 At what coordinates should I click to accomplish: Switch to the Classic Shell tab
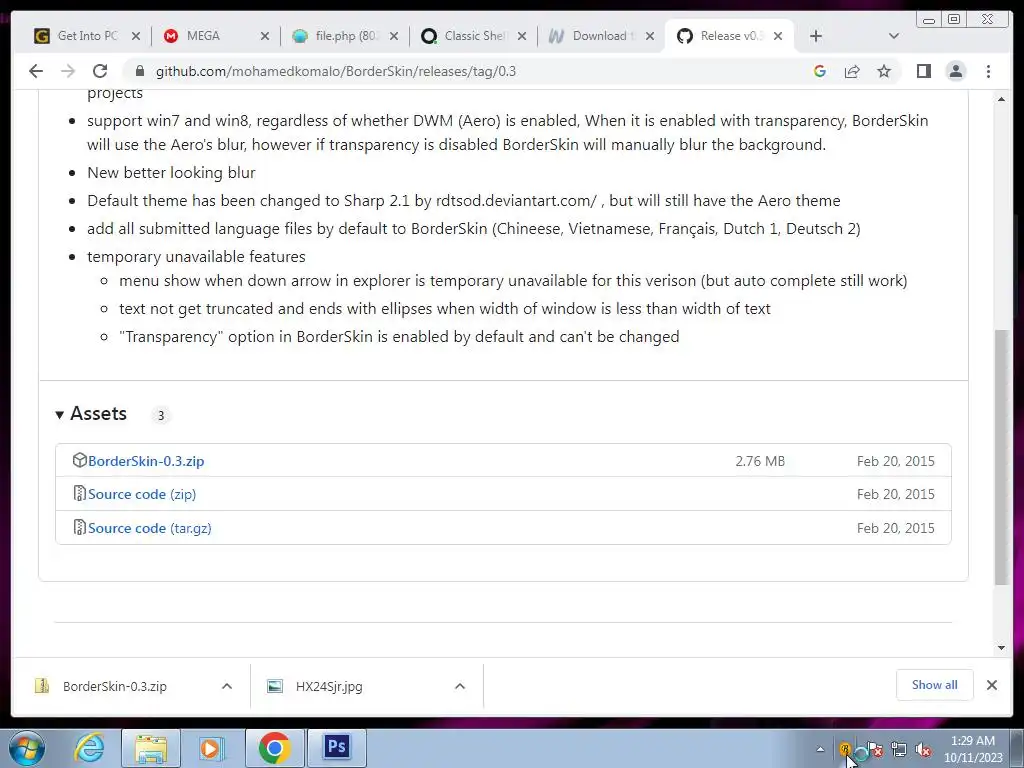pos(473,36)
